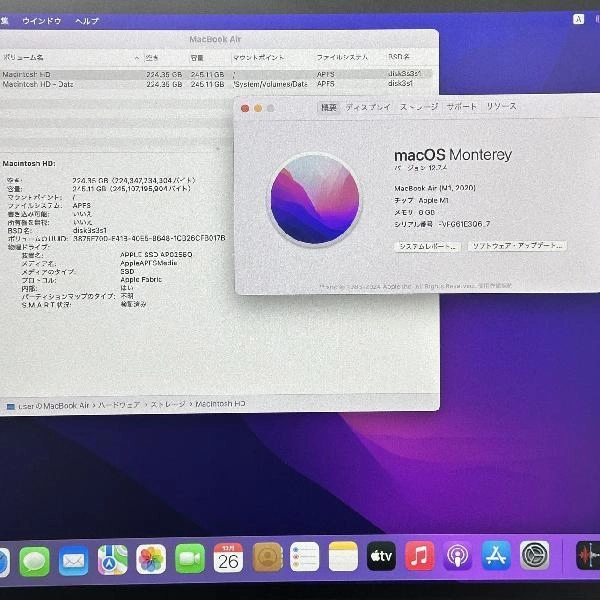600x600 pixels.
Task: Start FaceTime from the Dock
Action: (x=190, y=558)
